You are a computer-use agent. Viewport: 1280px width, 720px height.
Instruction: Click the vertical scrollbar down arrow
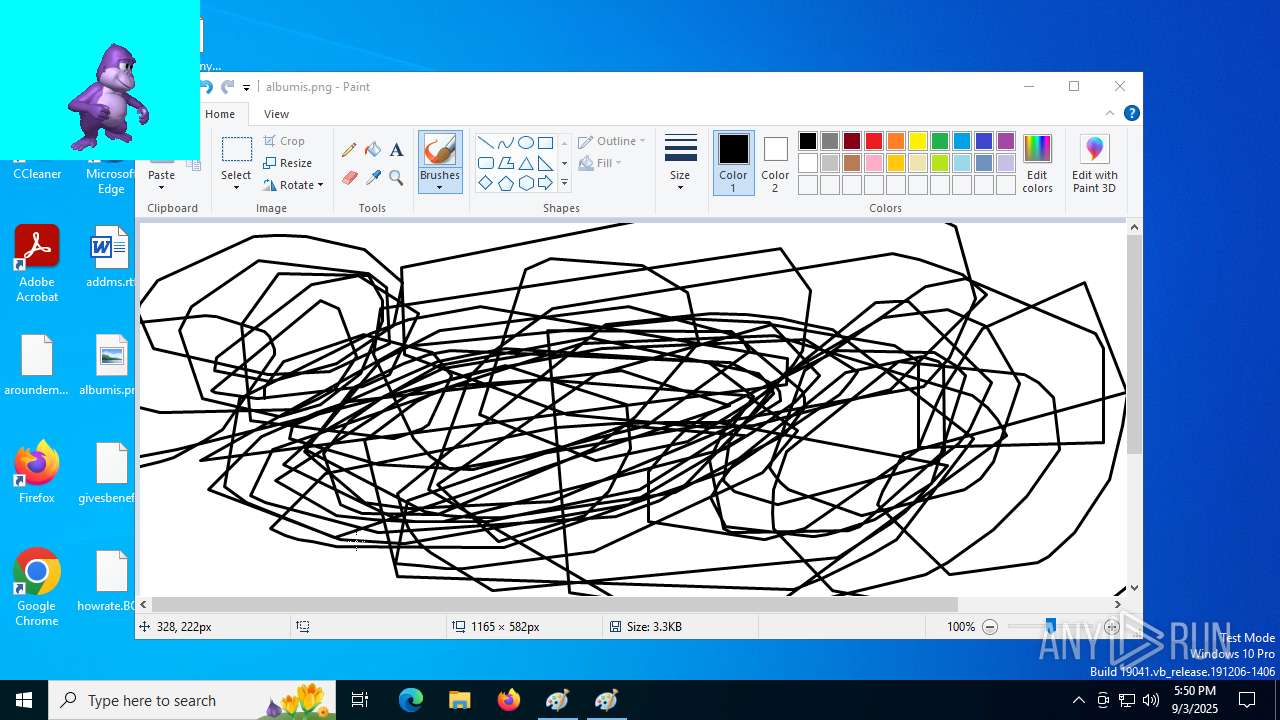(1134, 589)
